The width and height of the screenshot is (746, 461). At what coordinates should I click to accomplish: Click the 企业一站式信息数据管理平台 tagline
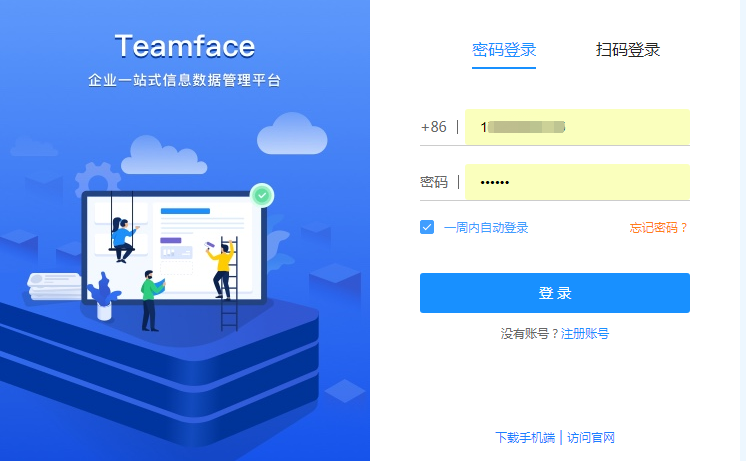(185, 80)
